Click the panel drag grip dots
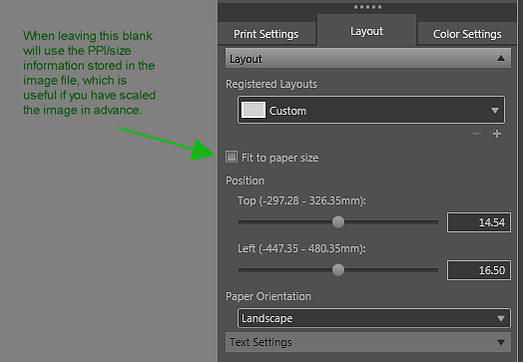The height and width of the screenshot is (362, 523). click(368, 7)
